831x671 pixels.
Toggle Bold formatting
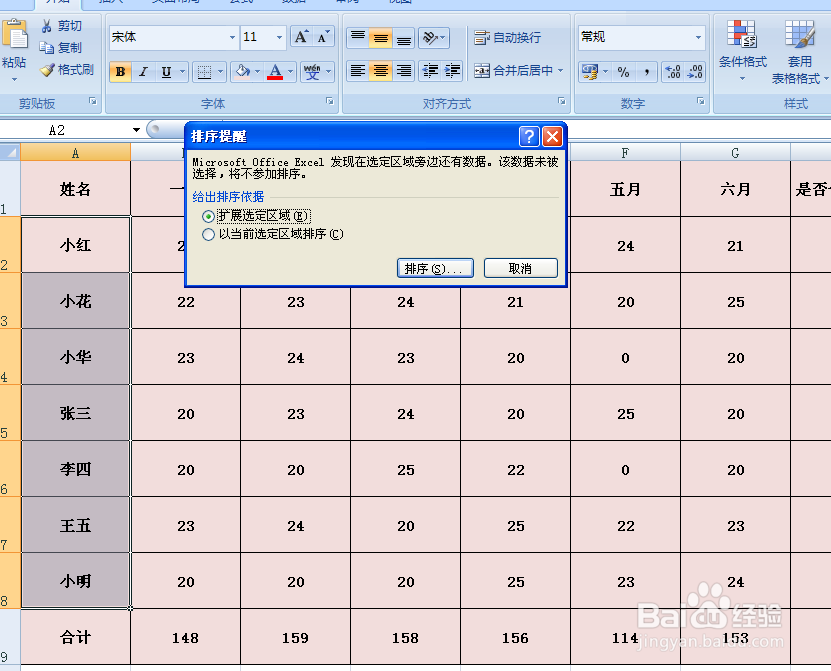tap(120, 72)
